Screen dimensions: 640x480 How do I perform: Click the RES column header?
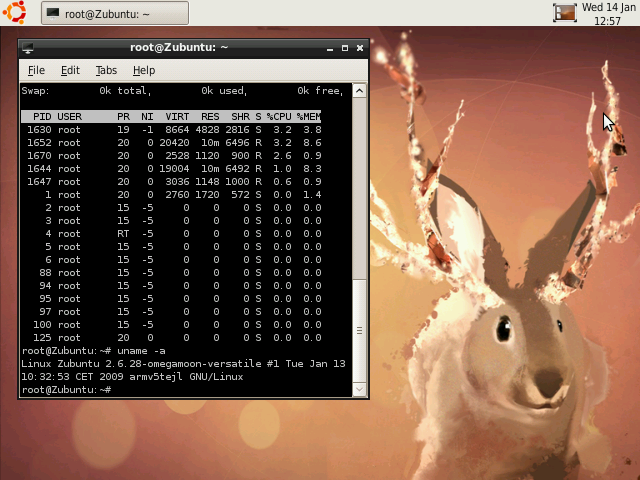210,117
